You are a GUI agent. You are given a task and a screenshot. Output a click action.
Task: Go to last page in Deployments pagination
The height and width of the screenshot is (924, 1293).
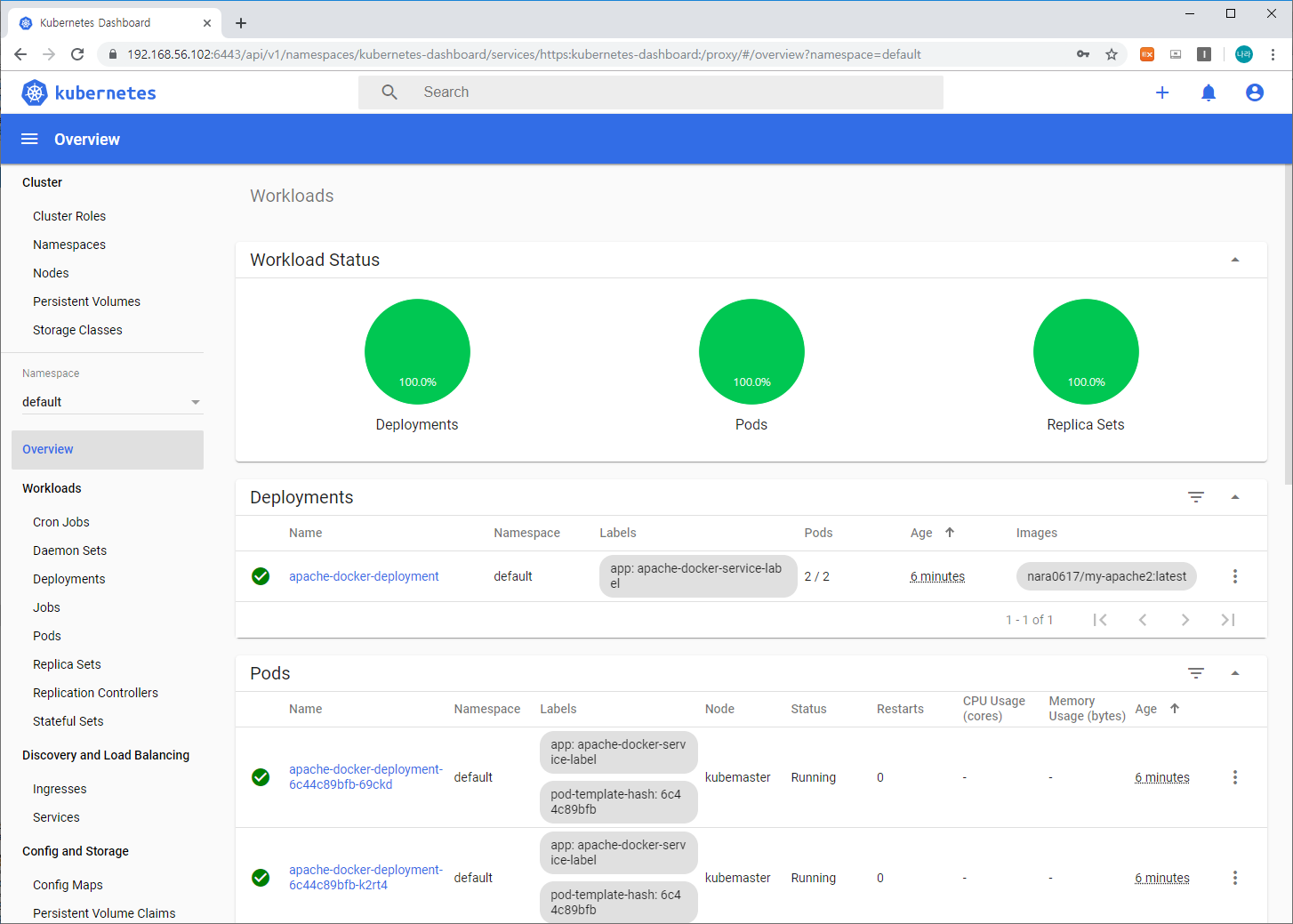(x=1228, y=620)
